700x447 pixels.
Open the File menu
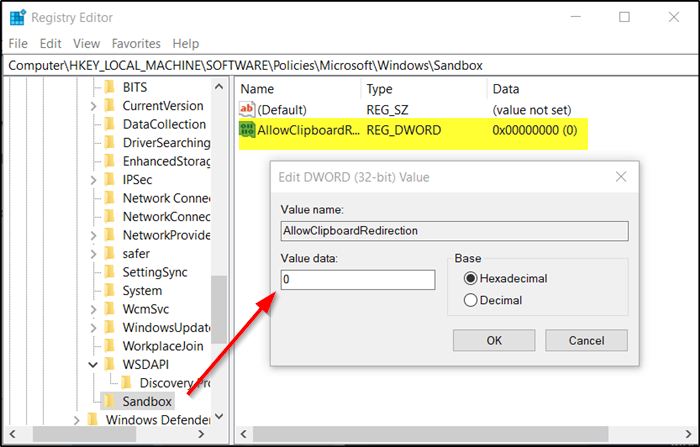(x=18, y=44)
